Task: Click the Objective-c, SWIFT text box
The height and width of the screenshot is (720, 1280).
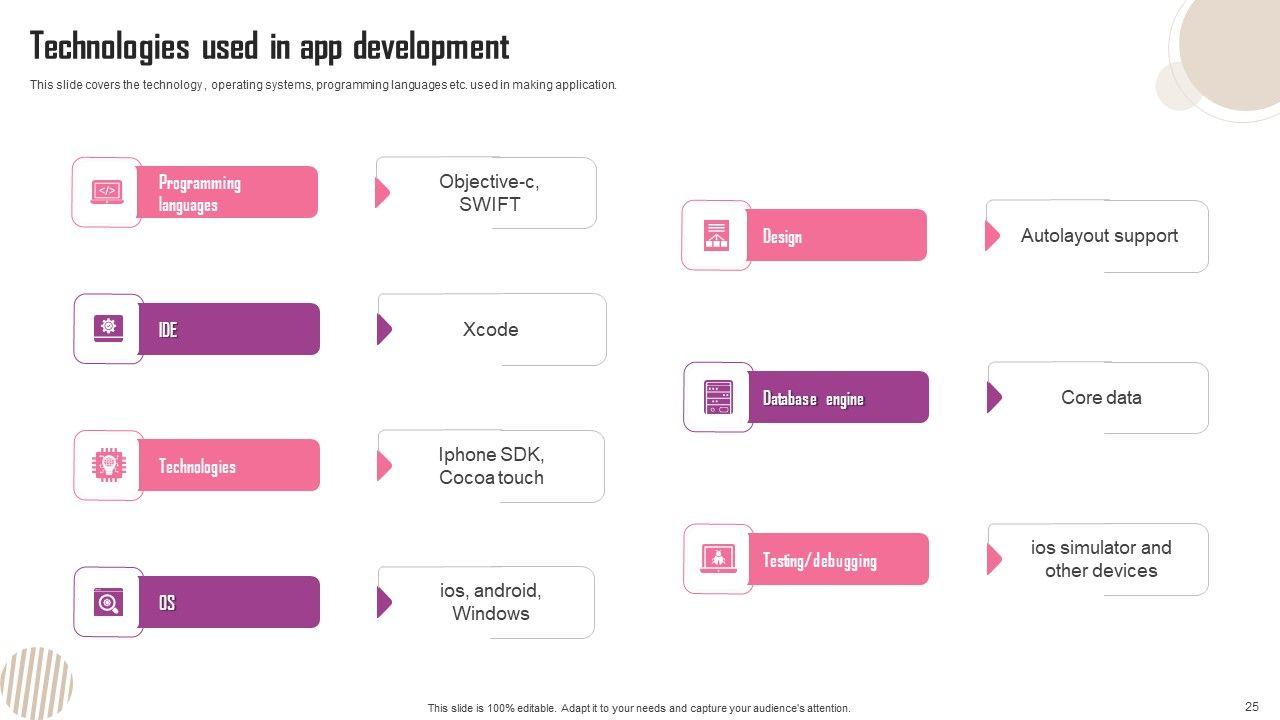Action: pos(486,193)
